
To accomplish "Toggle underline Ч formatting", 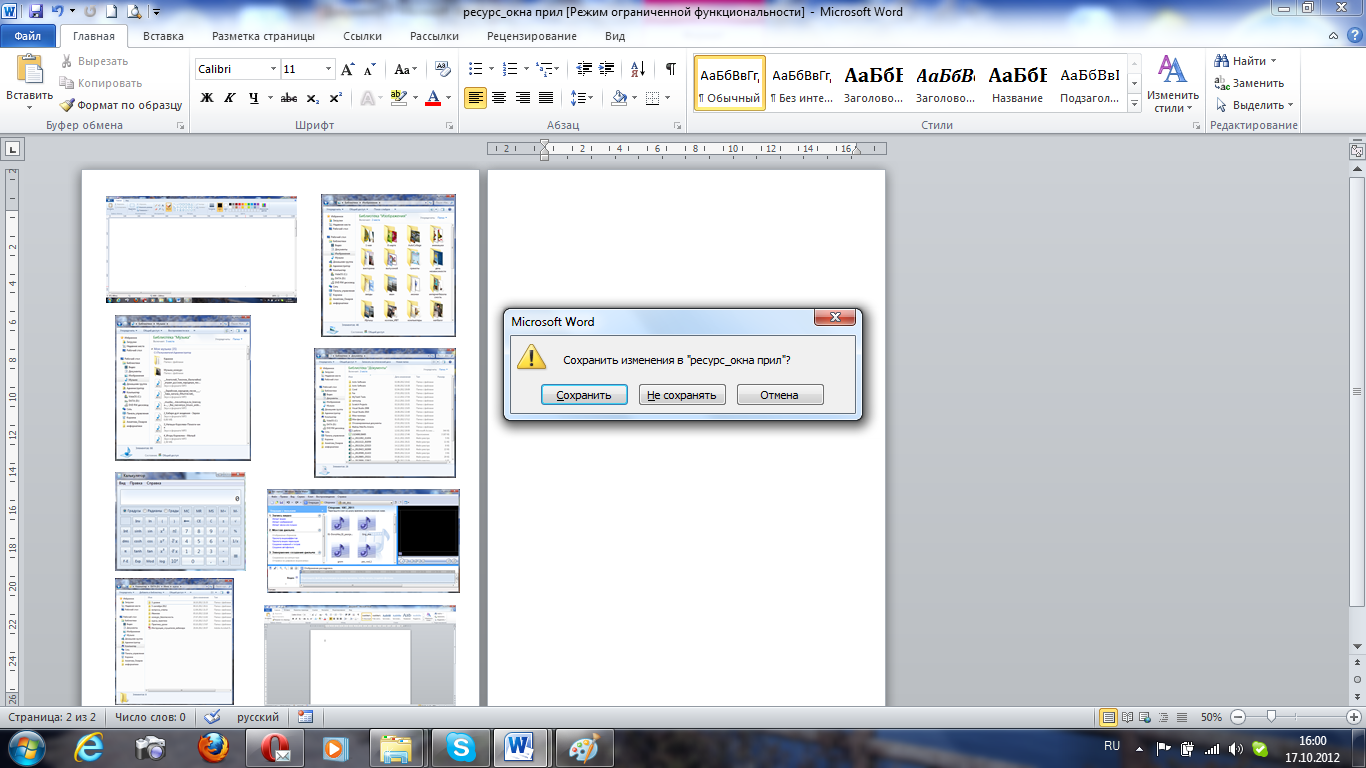I will (x=254, y=98).
